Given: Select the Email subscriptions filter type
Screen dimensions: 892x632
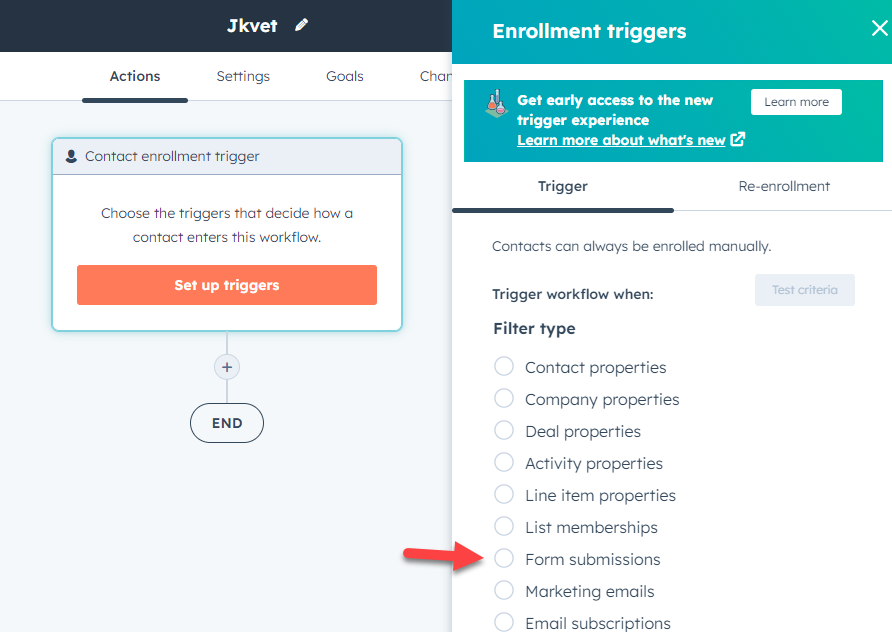Looking at the screenshot, I should click(x=503, y=622).
